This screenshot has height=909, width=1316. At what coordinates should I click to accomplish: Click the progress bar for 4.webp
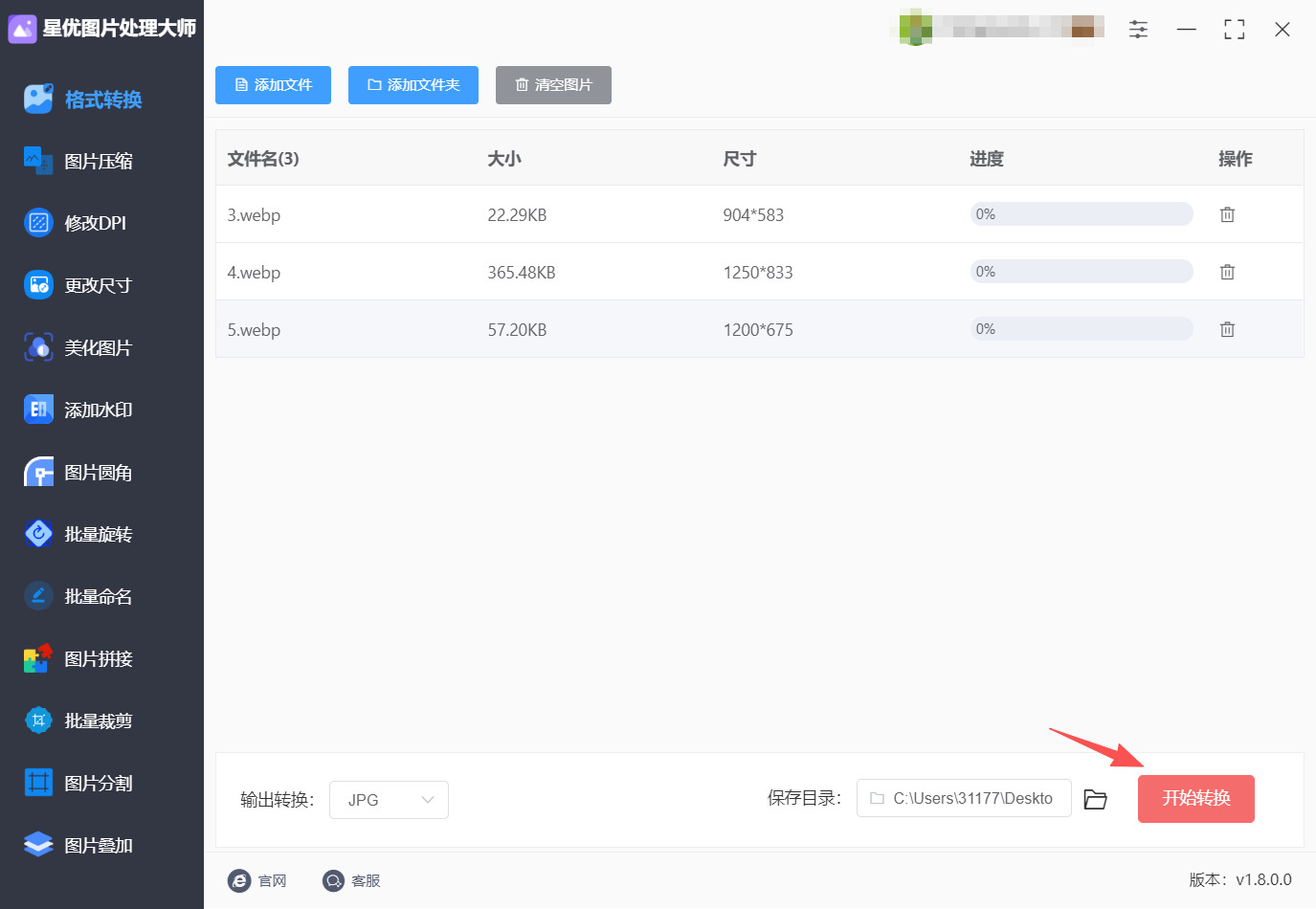click(x=1082, y=272)
